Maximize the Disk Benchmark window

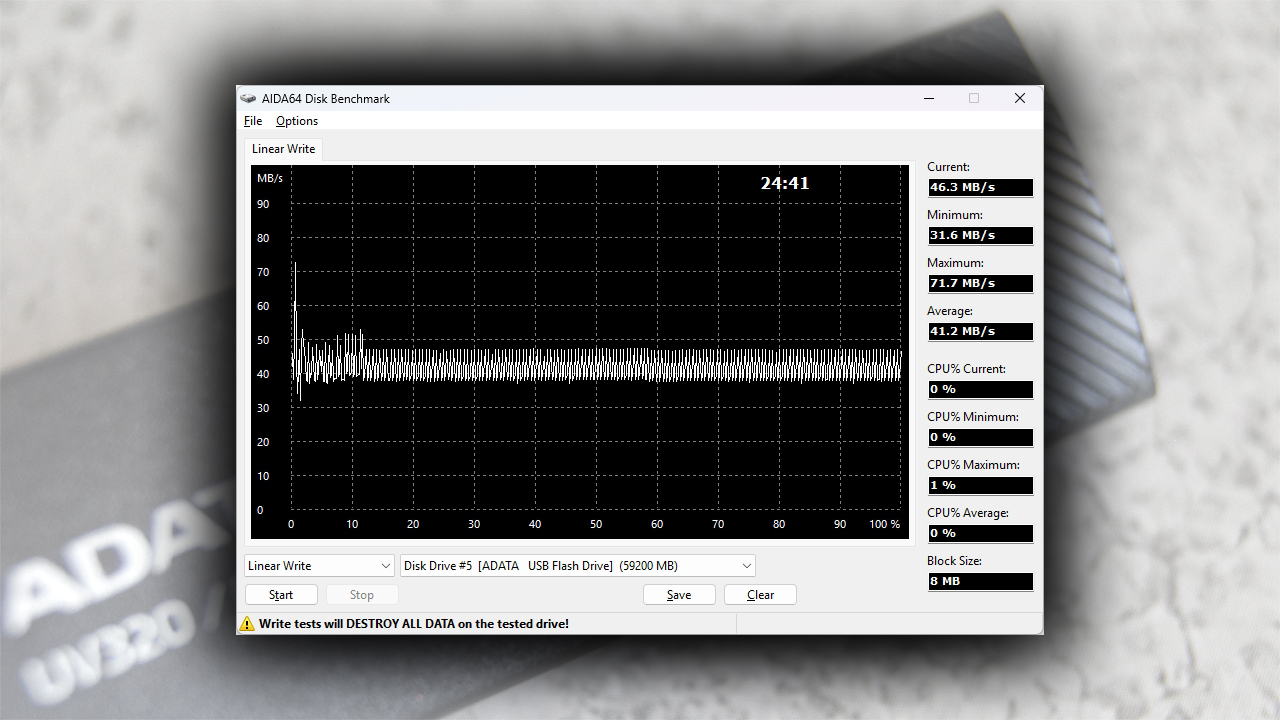[x=974, y=98]
